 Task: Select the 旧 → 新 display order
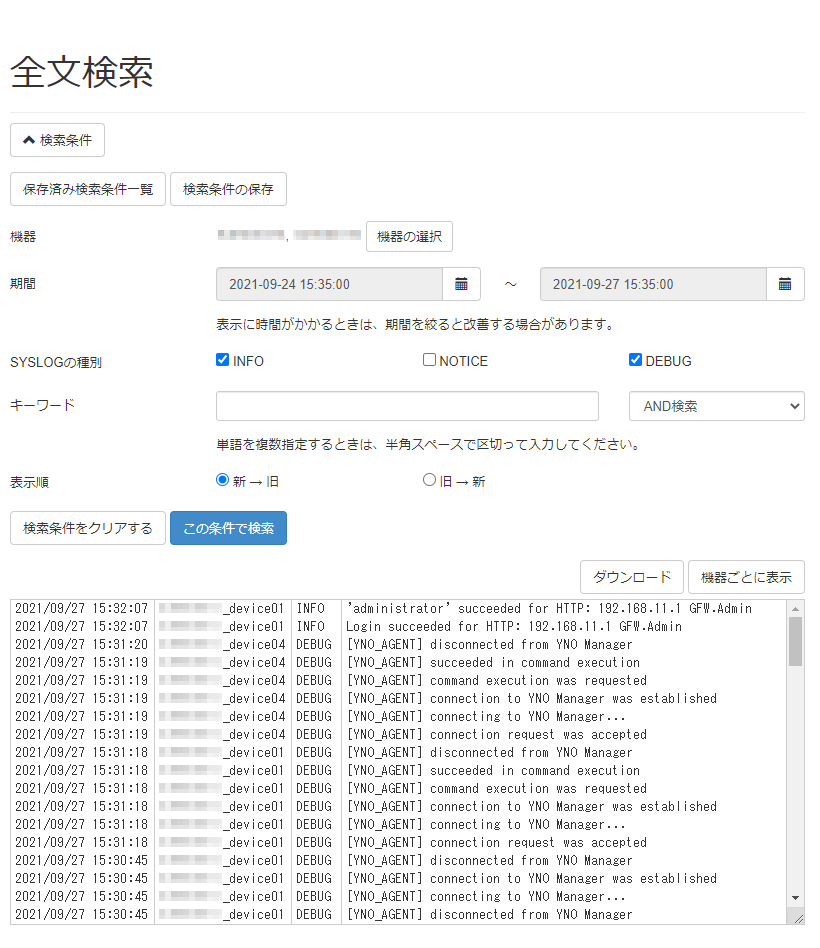pos(429,480)
